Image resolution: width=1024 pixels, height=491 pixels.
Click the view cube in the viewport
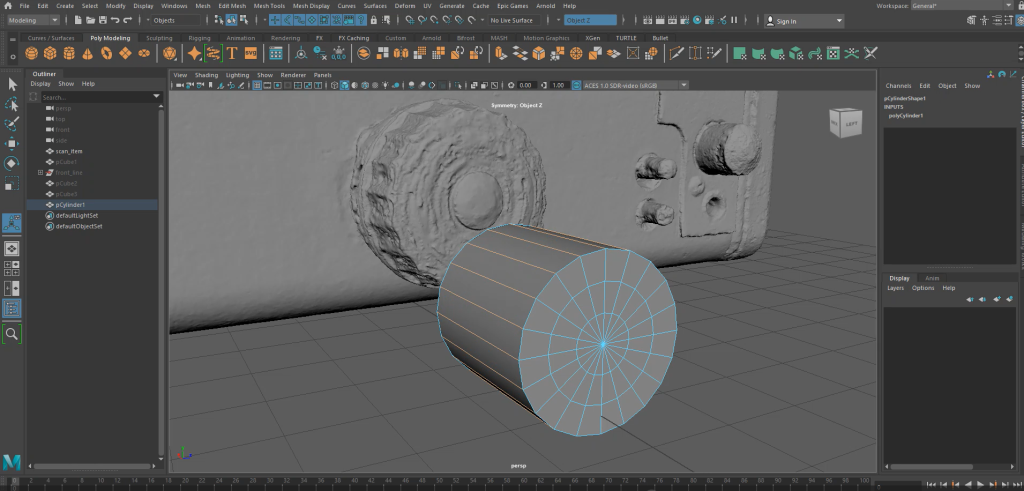pyautogui.click(x=844, y=122)
